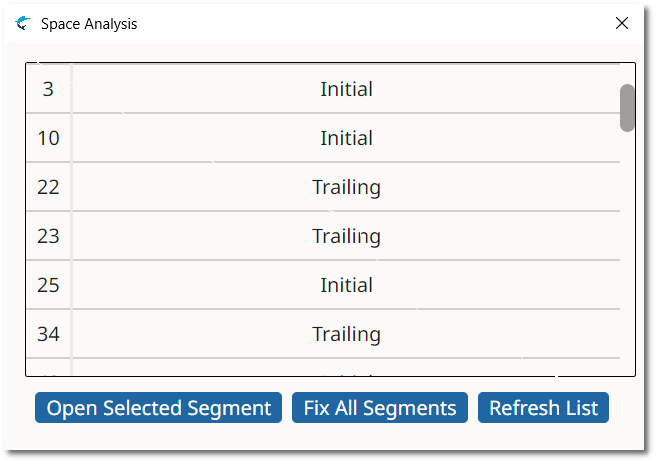The width and height of the screenshot is (656, 462).
Task: Click the partially visible row below segment 34
Action: point(346,368)
